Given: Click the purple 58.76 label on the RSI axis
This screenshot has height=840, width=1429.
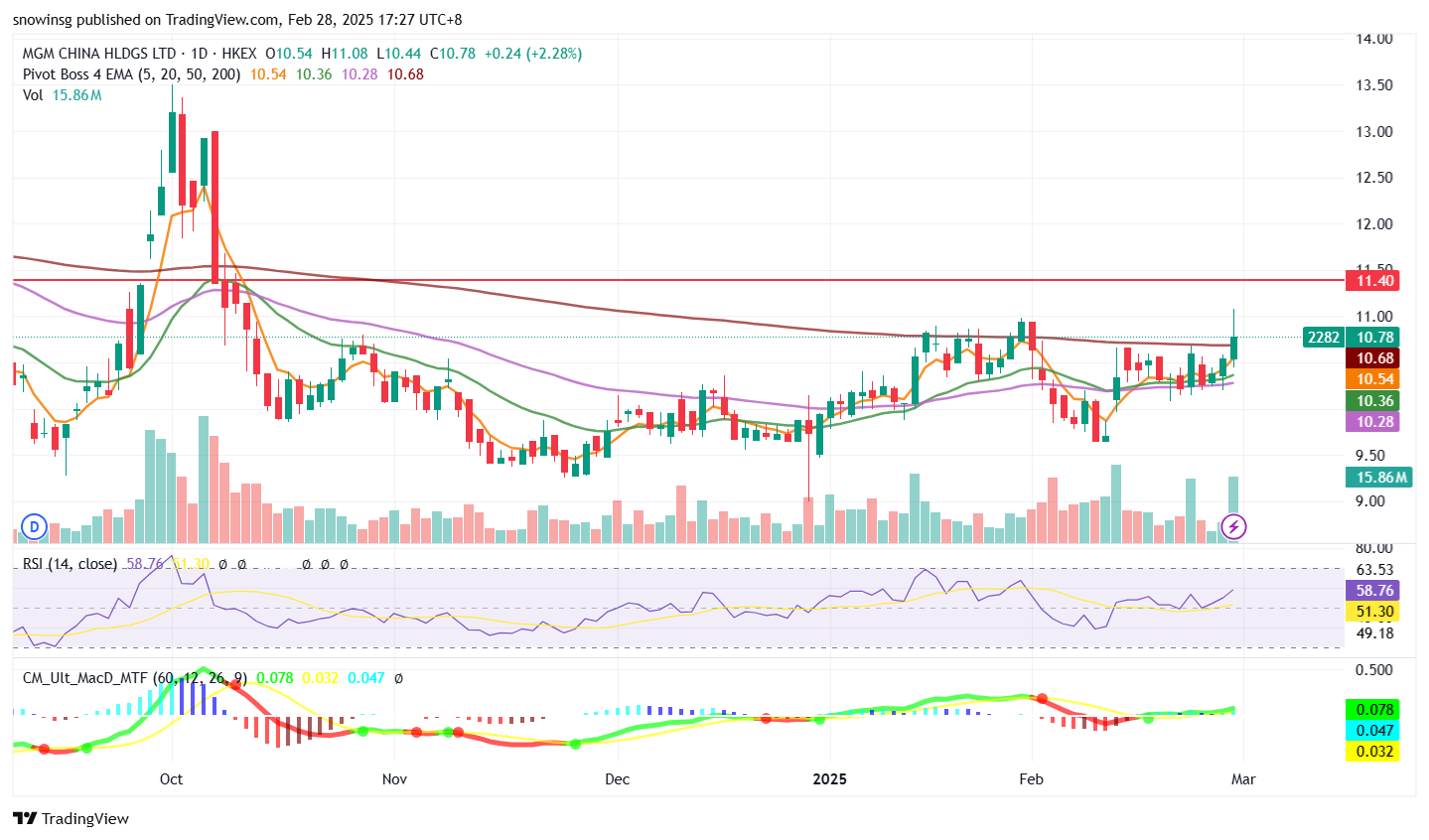Looking at the screenshot, I should [x=1371, y=591].
